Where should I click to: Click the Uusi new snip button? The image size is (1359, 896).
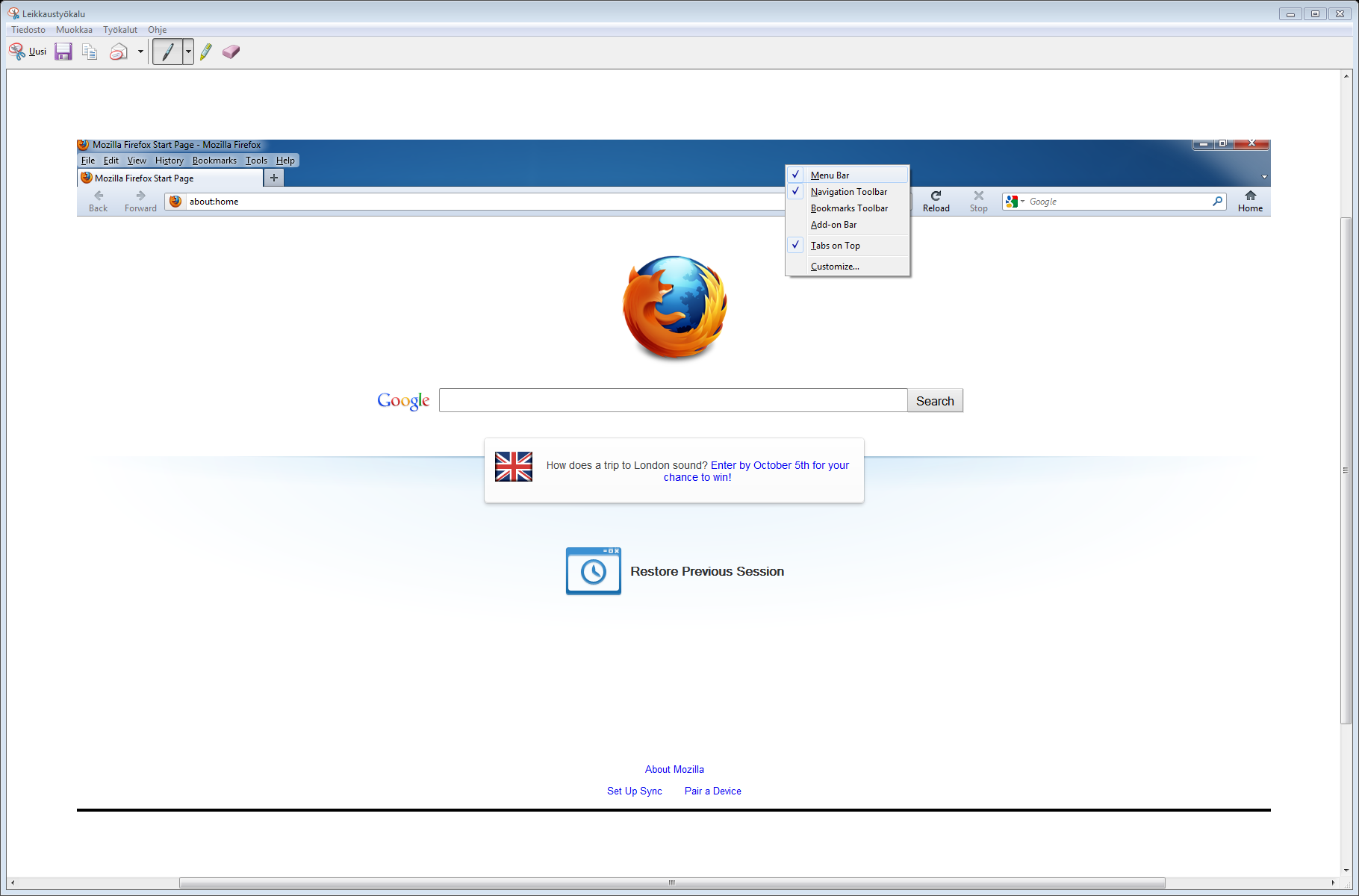pos(28,52)
